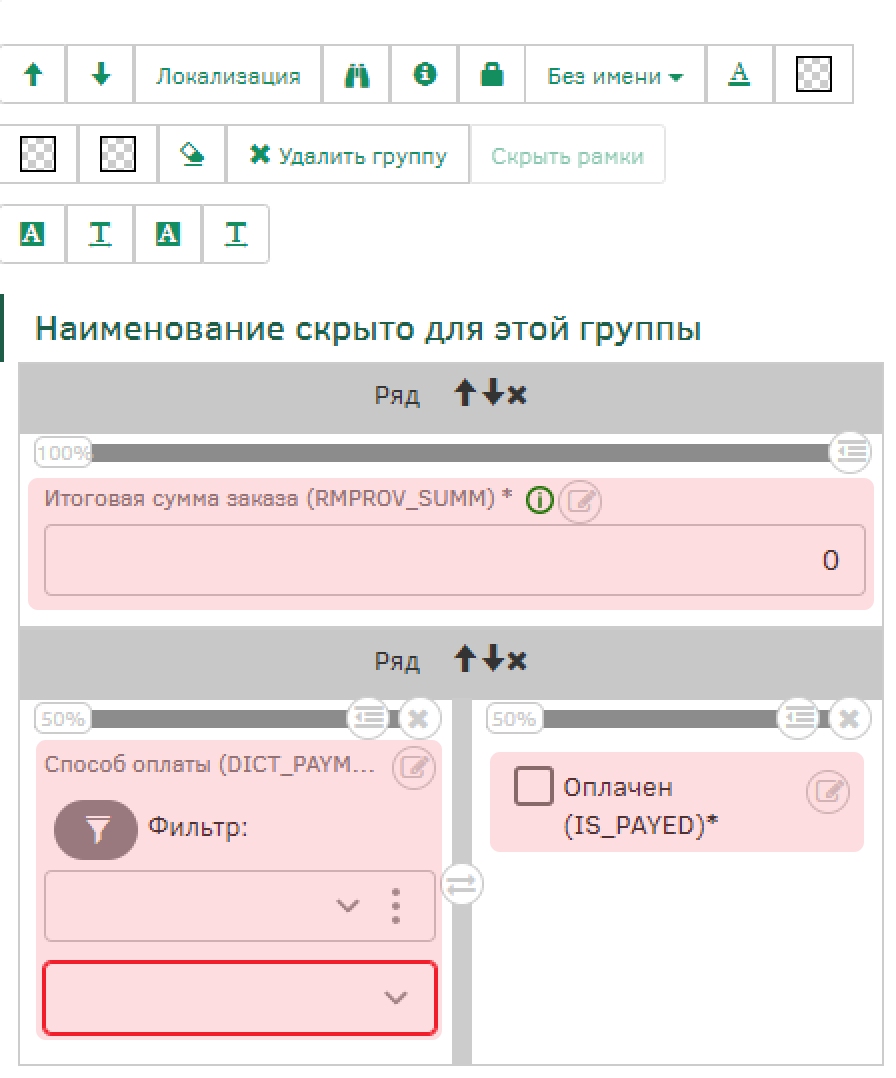The height and width of the screenshot is (1078, 896).
Task: Open three-dot menu in filter field
Action: point(396,906)
